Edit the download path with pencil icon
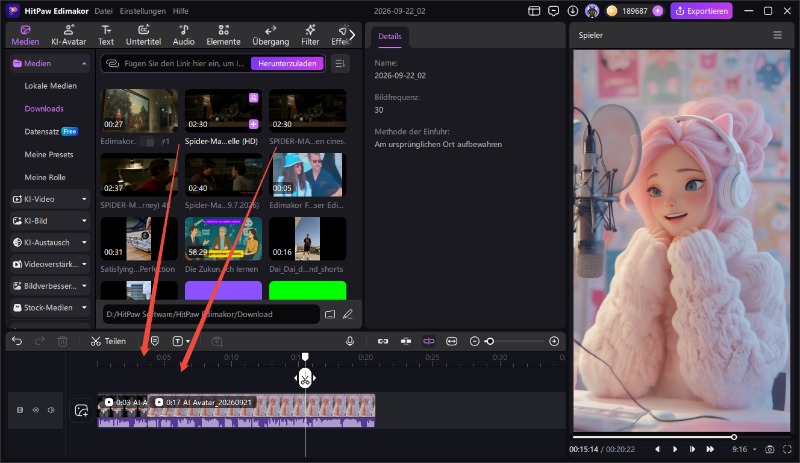This screenshot has width=800, height=463. tap(348, 314)
